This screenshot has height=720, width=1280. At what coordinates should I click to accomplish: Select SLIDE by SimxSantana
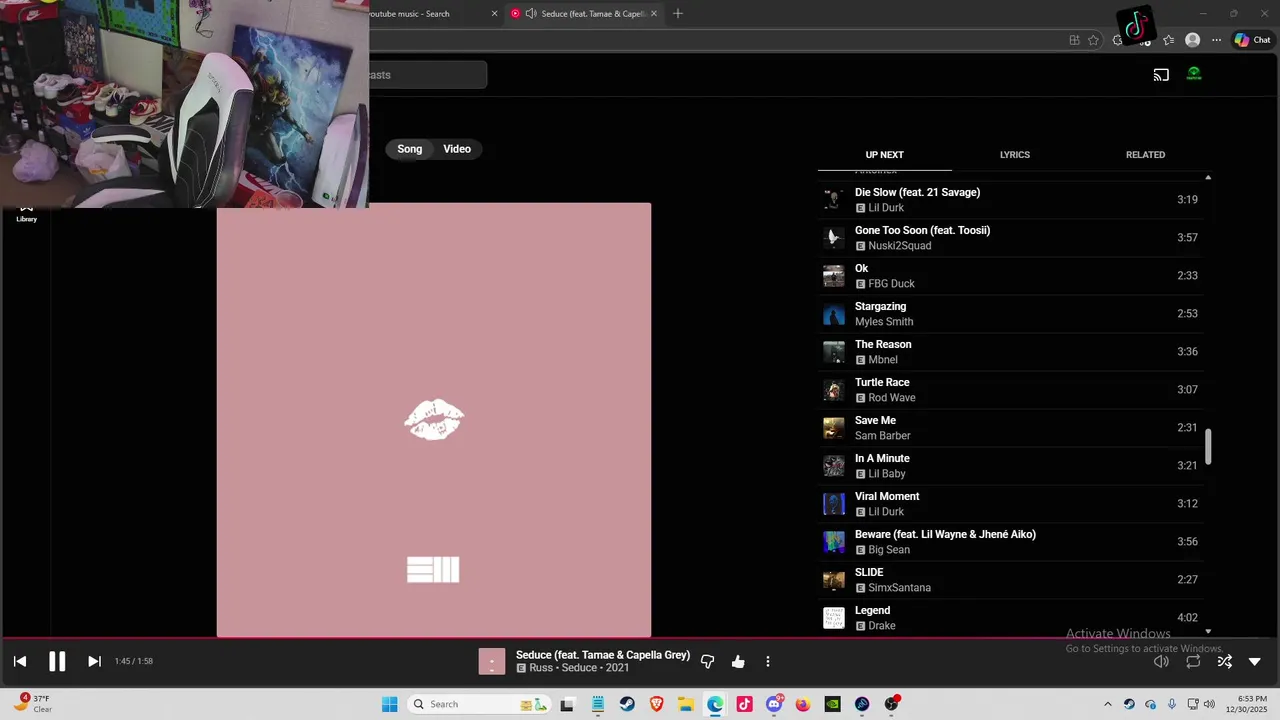click(x=1012, y=580)
